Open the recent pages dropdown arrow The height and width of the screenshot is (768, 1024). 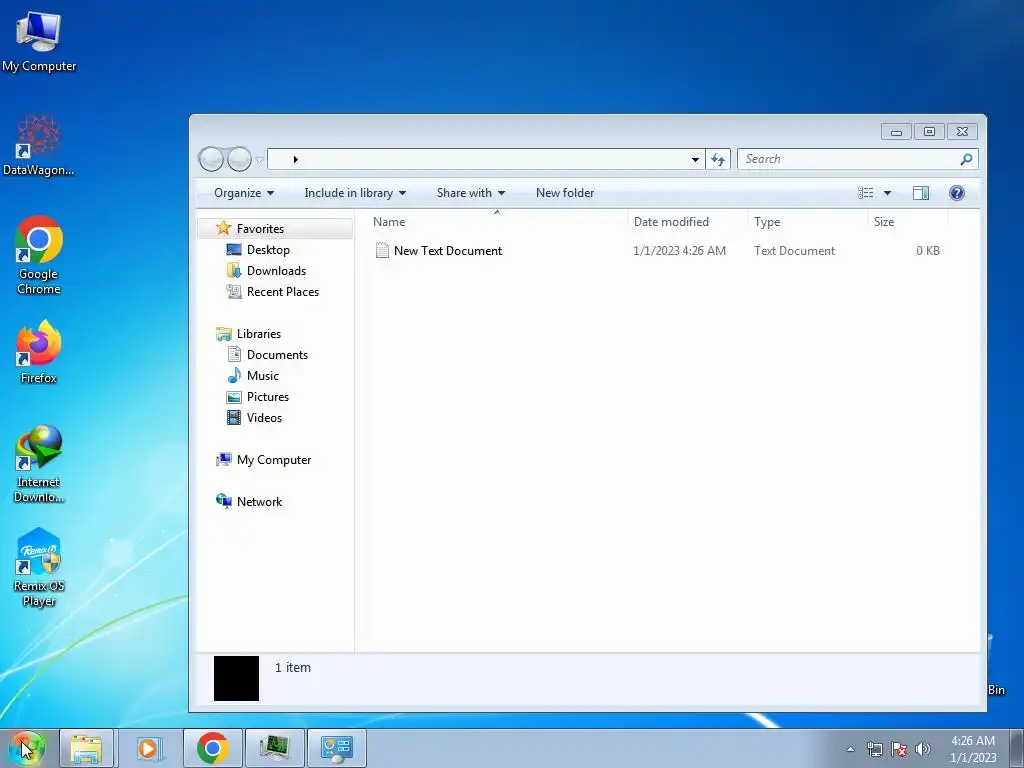point(259,159)
